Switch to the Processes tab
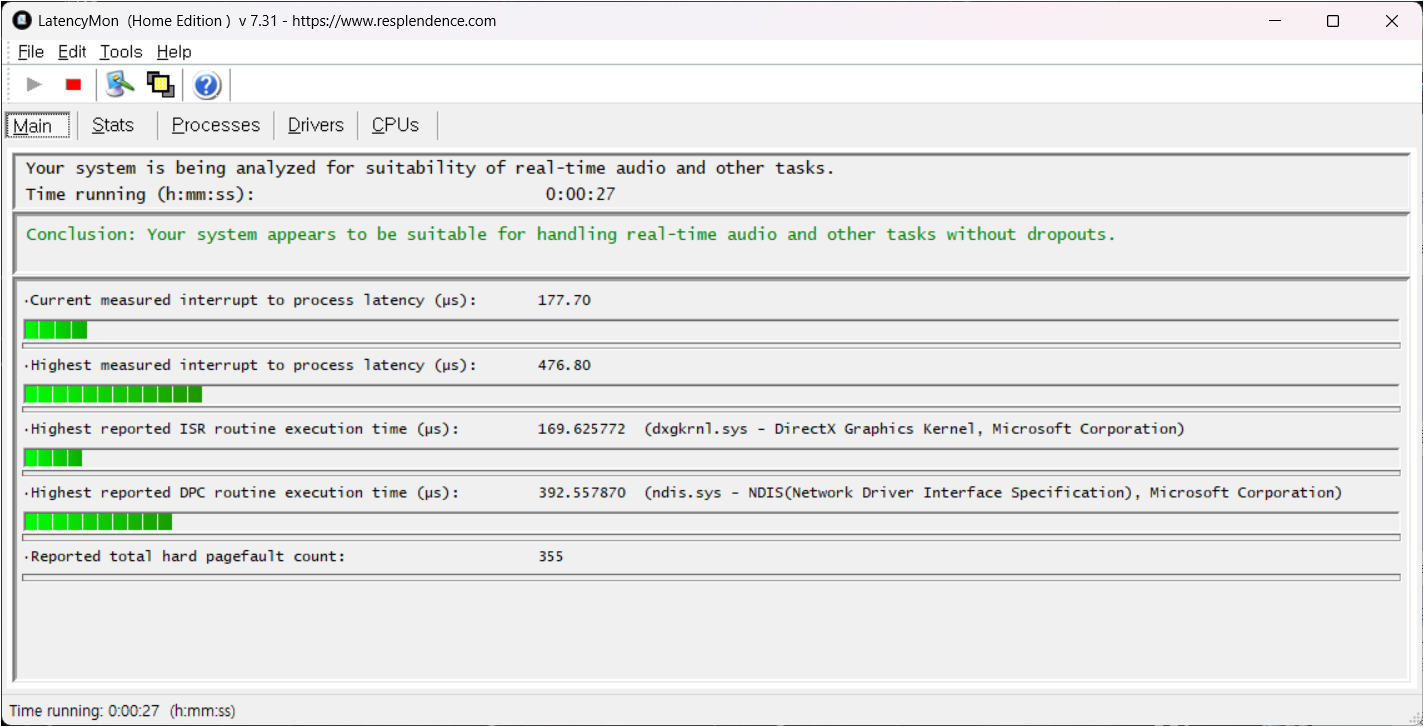 coord(216,125)
